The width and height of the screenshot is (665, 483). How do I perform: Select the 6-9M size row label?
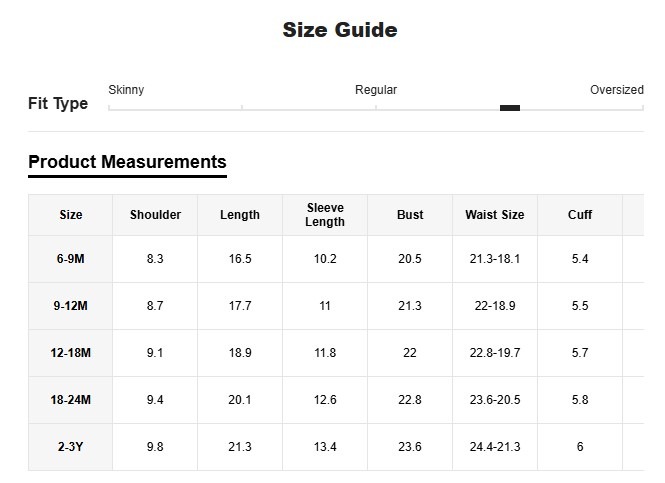click(x=71, y=259)
